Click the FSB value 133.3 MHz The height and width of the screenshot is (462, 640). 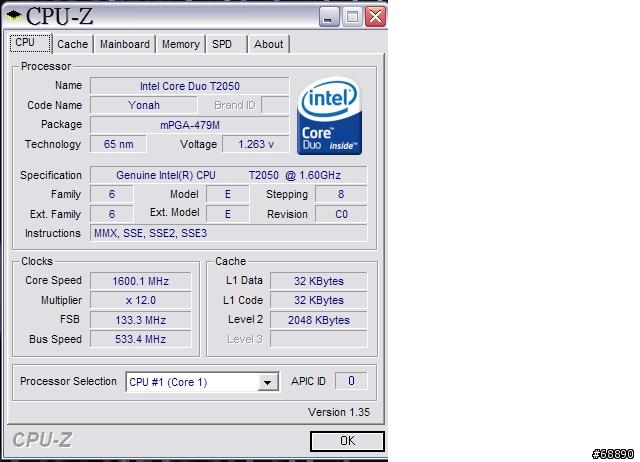140,320
